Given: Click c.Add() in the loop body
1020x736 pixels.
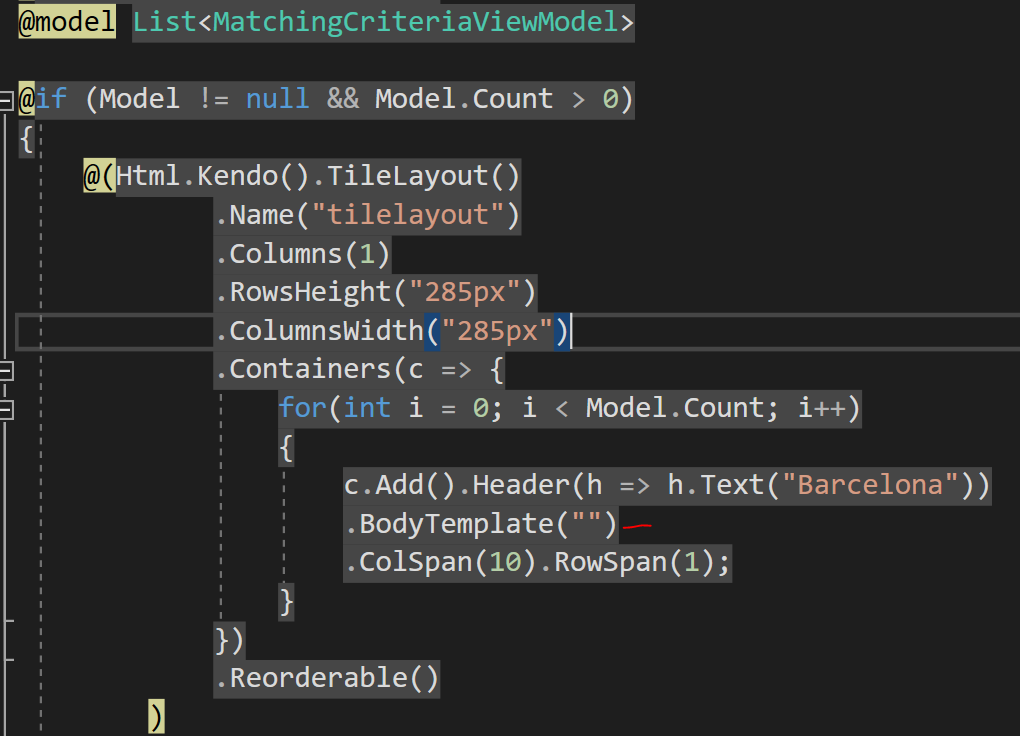Looking at the screenshot, I should [x=399, y=485].
